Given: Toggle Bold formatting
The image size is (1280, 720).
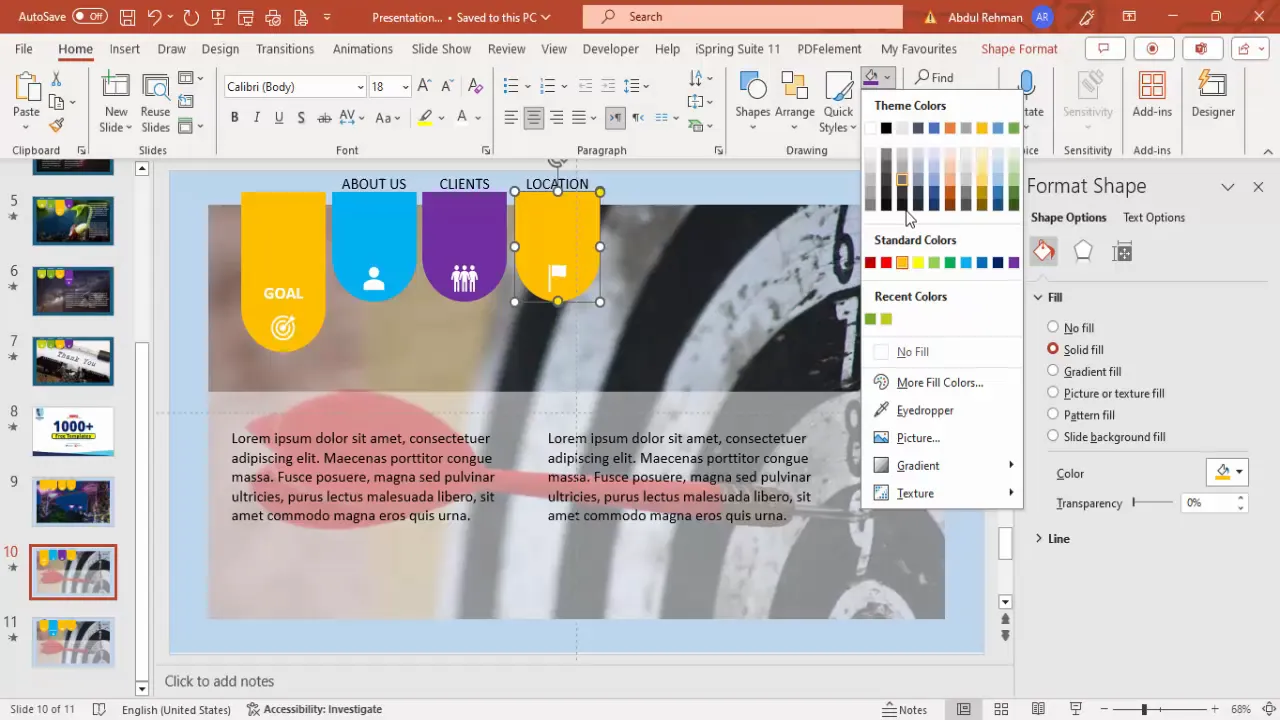Looking at the screenshot, I should (234, 117).
